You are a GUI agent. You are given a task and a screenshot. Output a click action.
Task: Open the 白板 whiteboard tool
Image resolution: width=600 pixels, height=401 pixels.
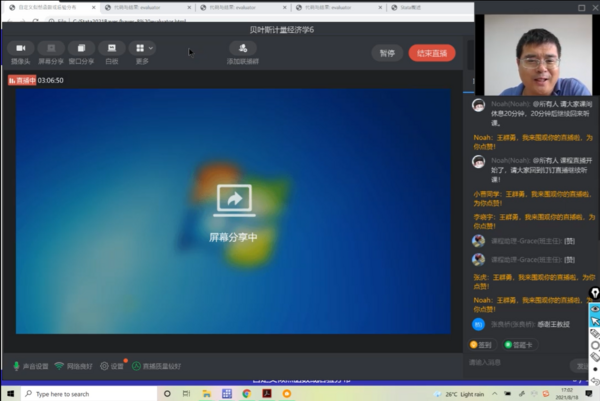pyautogui.click(x=112, y=49)
